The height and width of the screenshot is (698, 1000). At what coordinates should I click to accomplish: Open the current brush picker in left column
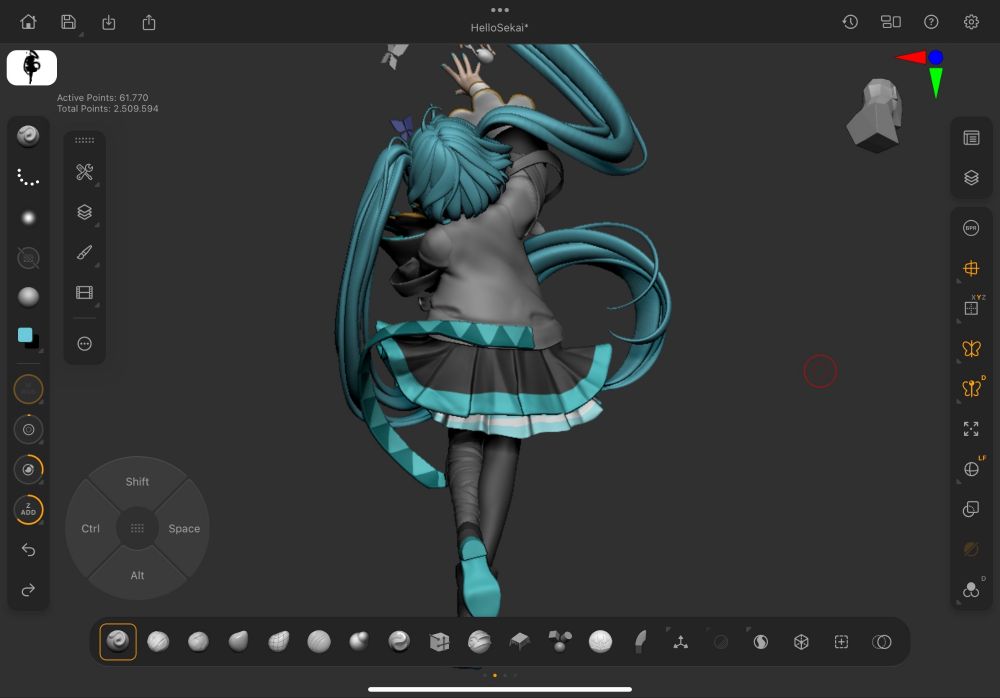click(x=28, y=136)
